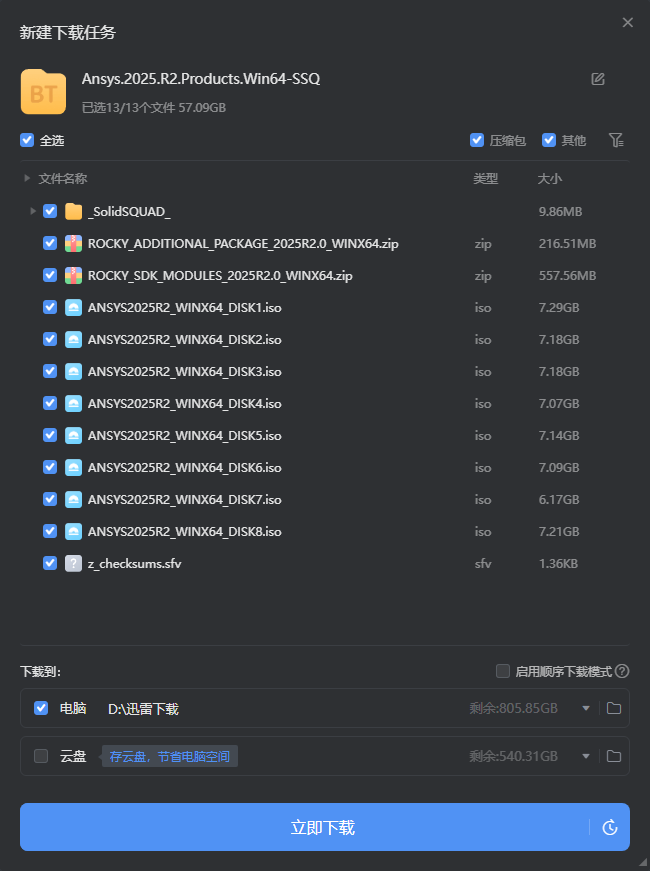Click the 1.36KB size value
Viewport: 650px width, 871px height.
pos(558,563)
